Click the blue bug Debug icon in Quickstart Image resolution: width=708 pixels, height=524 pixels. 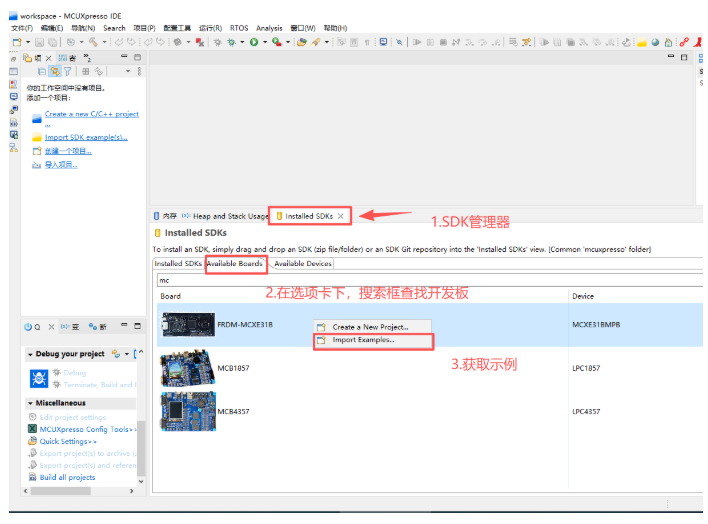click(39, 378)
